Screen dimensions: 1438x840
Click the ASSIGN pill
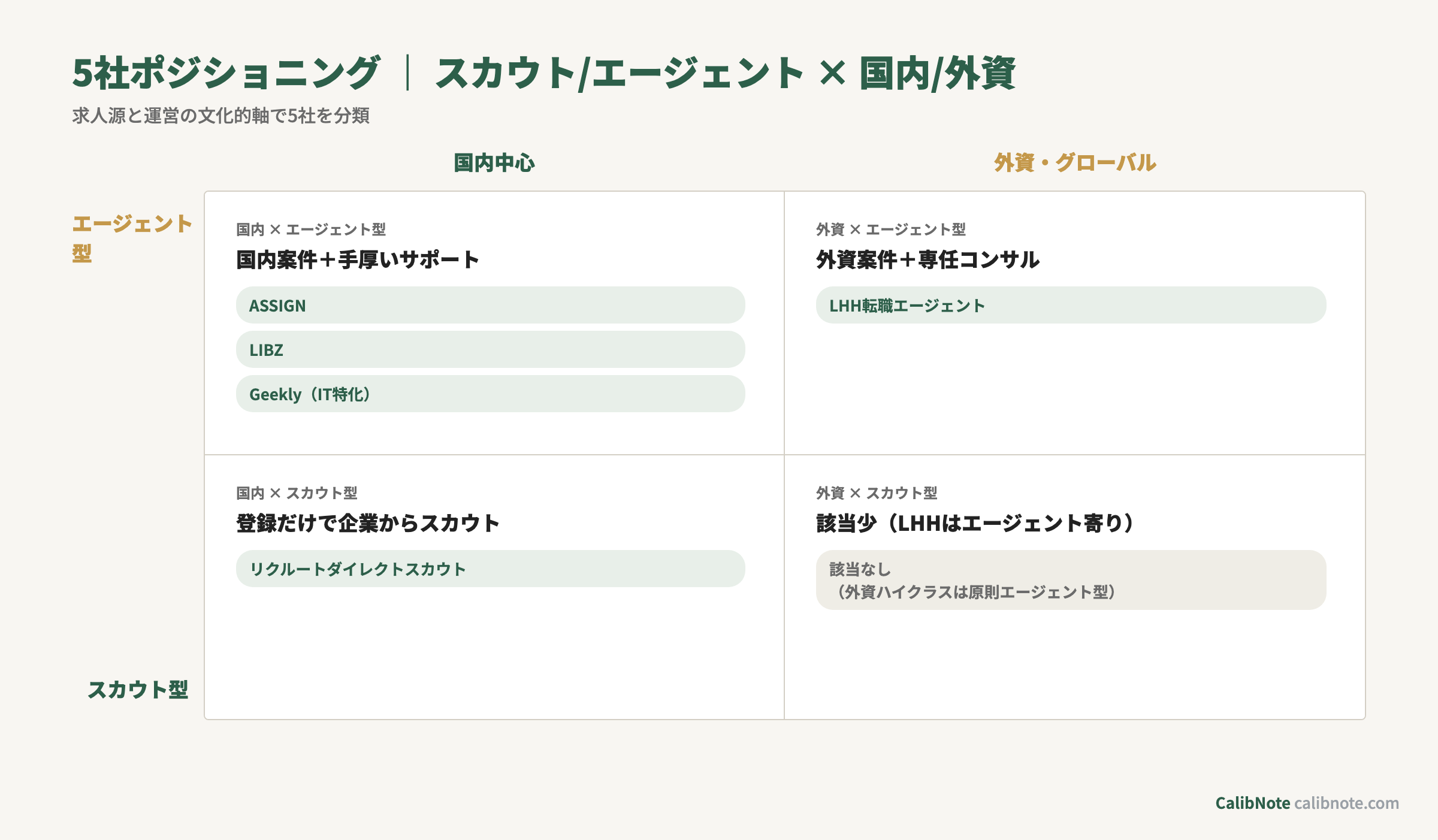click(x=490, y=305)
